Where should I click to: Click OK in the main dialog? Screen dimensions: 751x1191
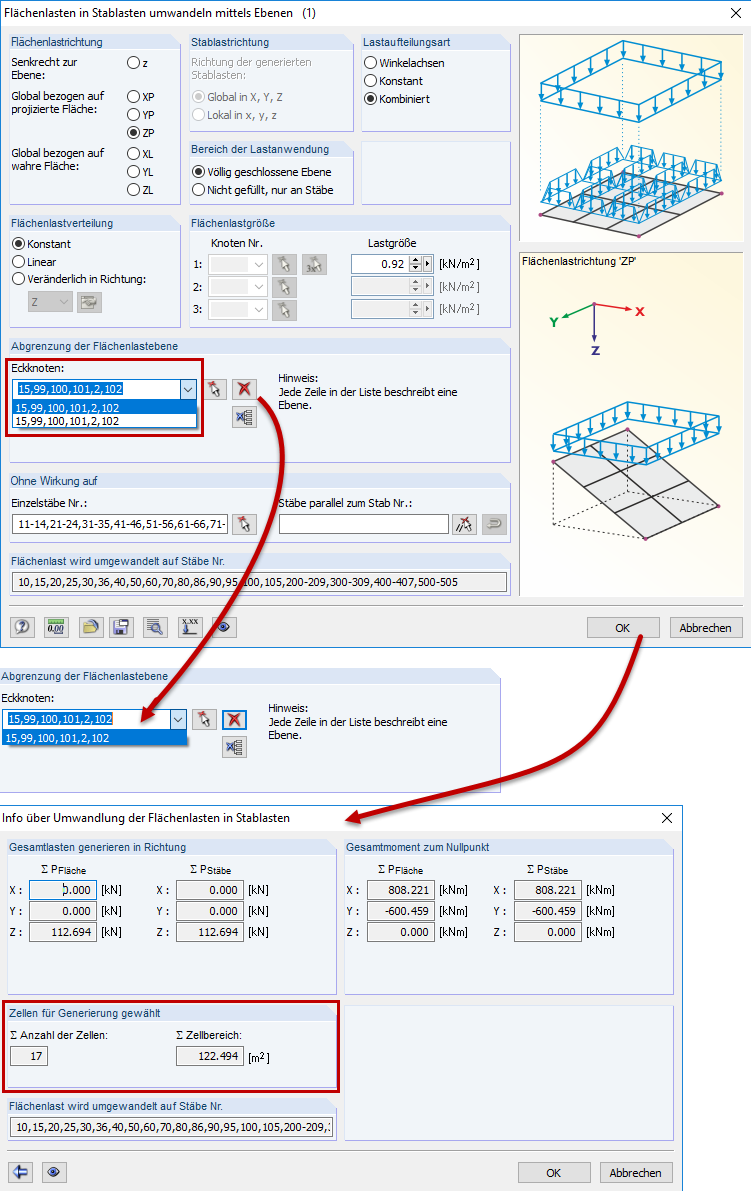pos(623,627)
